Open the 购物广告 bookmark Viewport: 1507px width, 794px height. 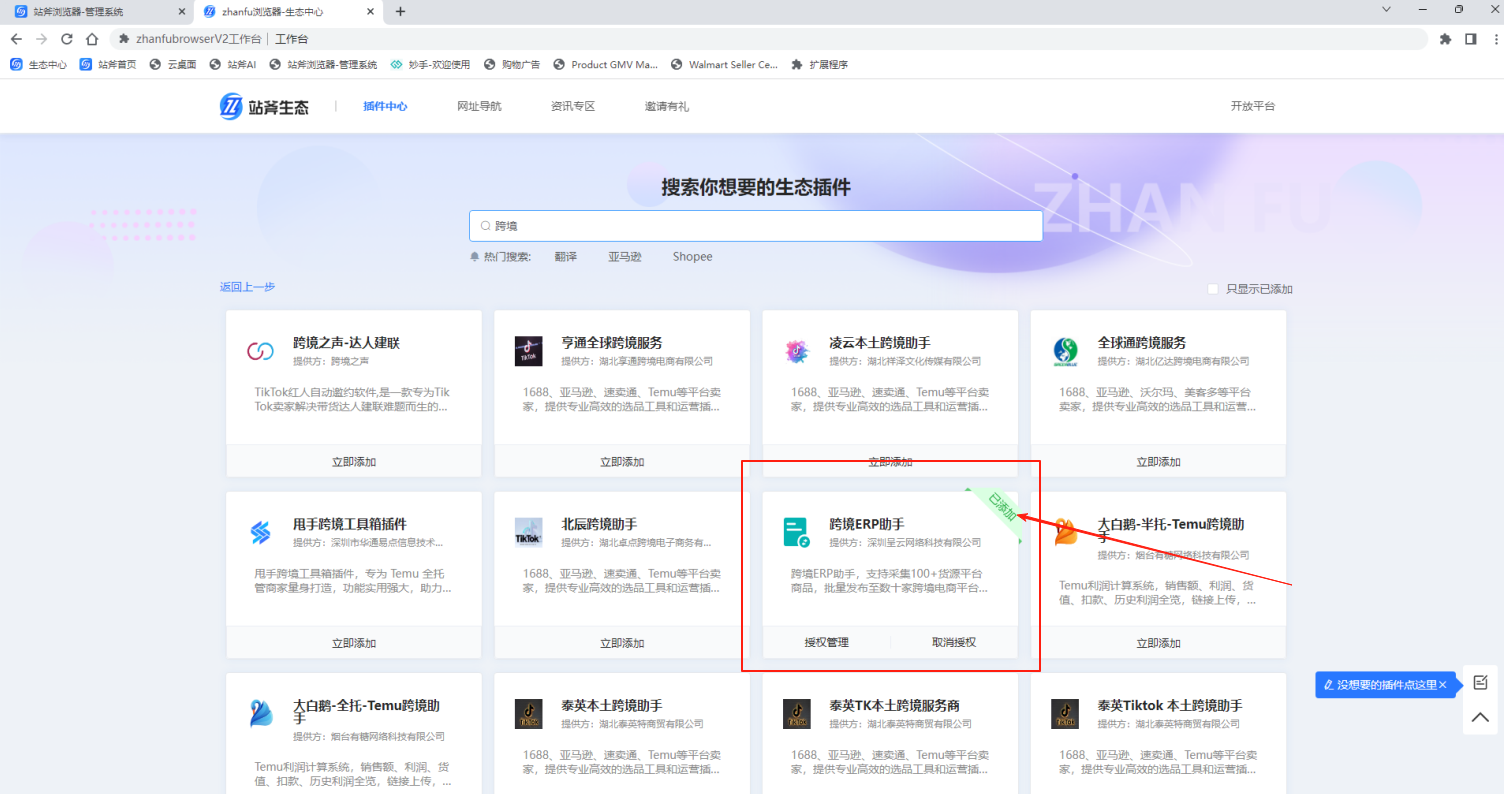(512, 64)
